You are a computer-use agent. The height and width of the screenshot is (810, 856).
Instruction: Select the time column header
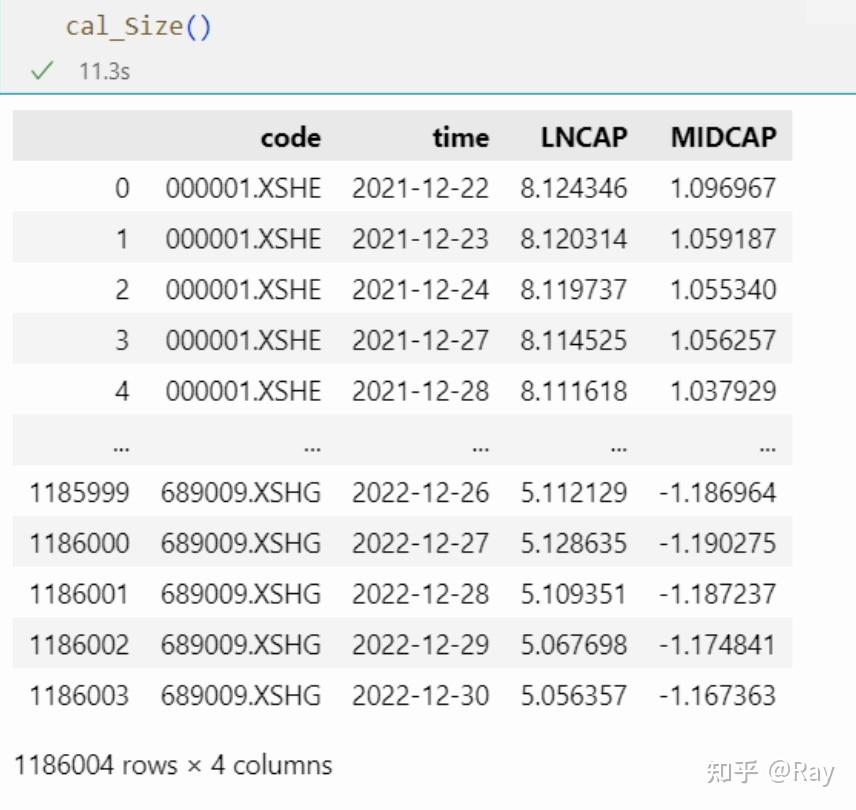460,137
